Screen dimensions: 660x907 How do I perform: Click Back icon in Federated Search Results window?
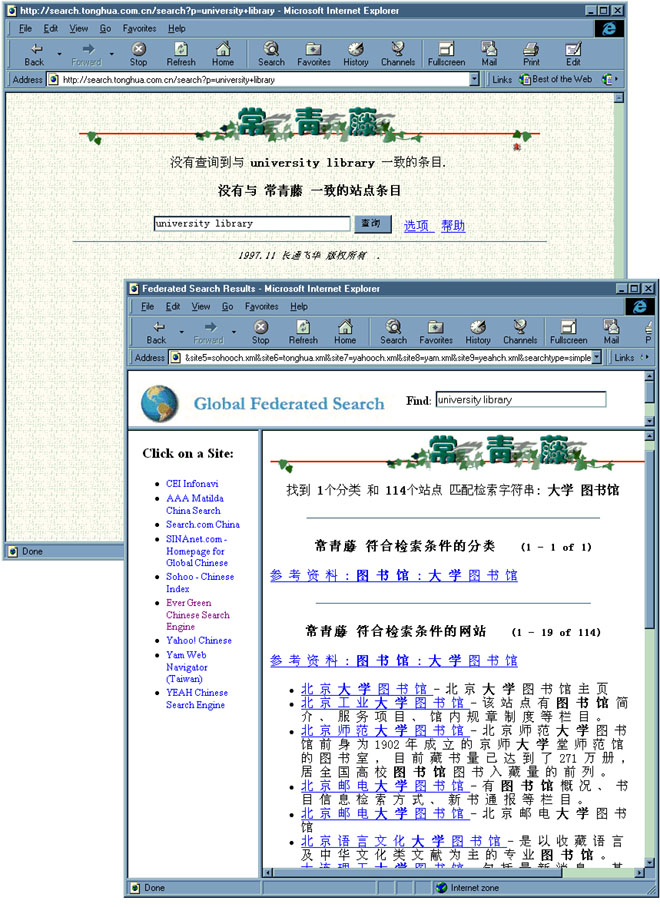(x=156, y=332)
